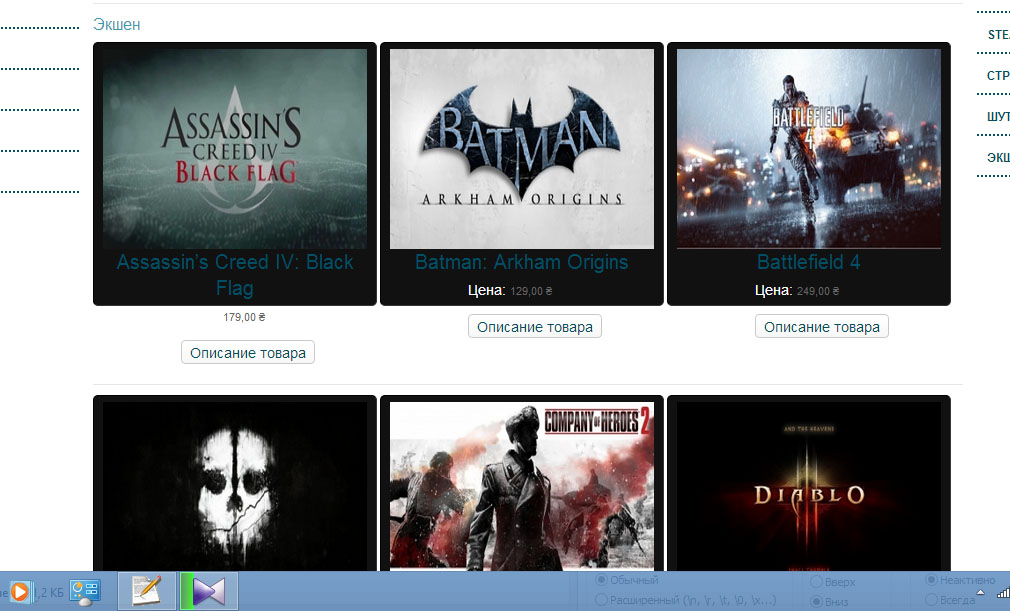This screenshot has width=1010, height=611.
Task: Open the СТР... category in right sidebar
Action: pos(998,76)
